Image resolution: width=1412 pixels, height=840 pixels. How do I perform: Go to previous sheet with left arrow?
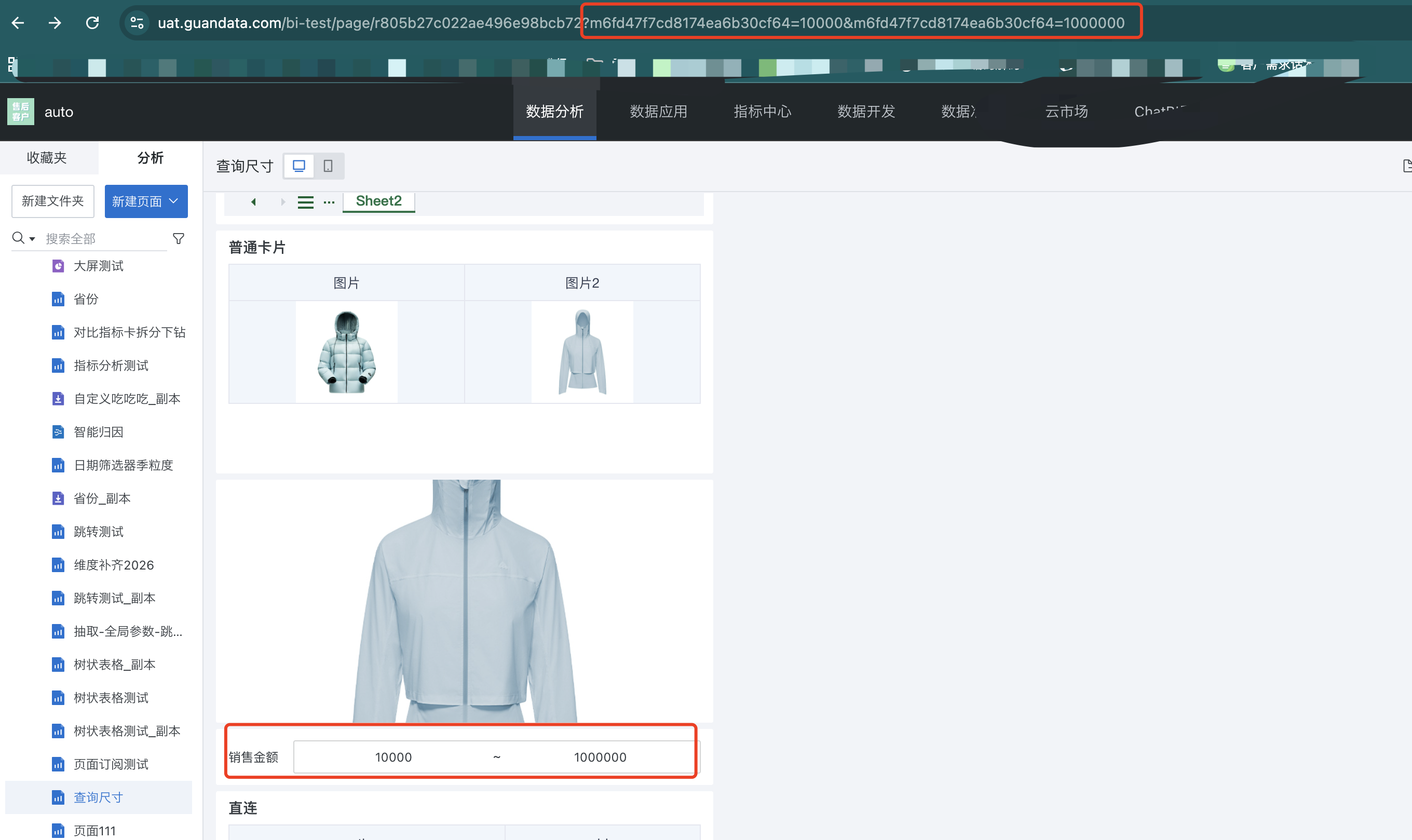253,201
